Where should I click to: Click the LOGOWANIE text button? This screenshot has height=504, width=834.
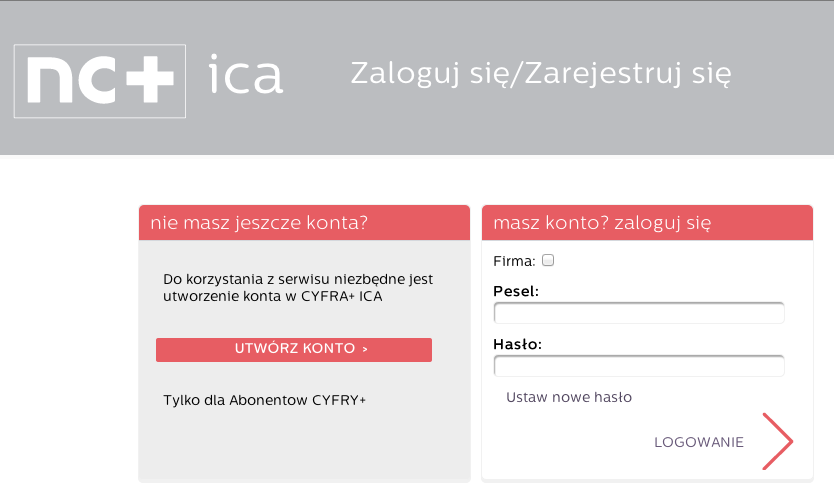pos(699,442)
